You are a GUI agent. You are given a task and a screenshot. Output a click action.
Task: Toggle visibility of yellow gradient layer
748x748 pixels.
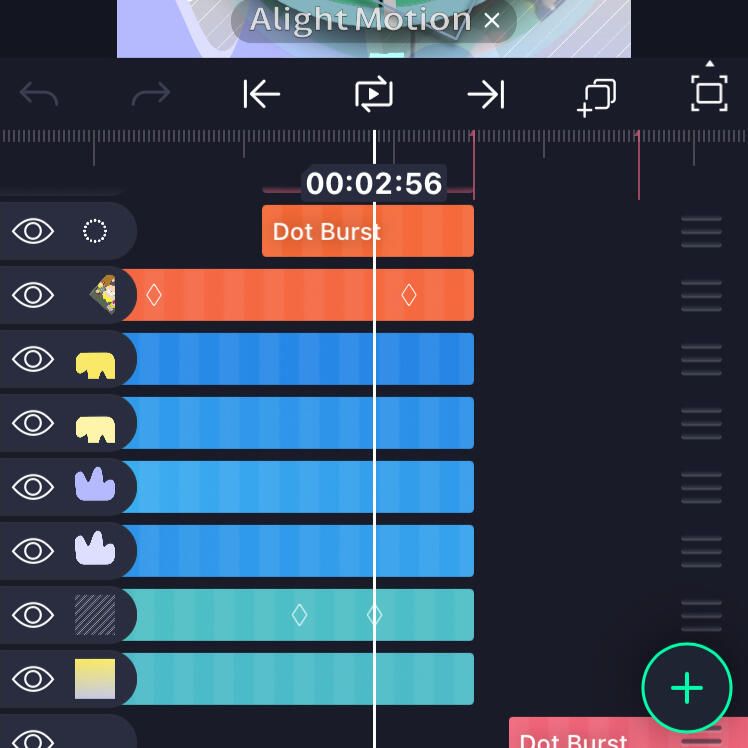pyautogui.click(x=33, y=679)
